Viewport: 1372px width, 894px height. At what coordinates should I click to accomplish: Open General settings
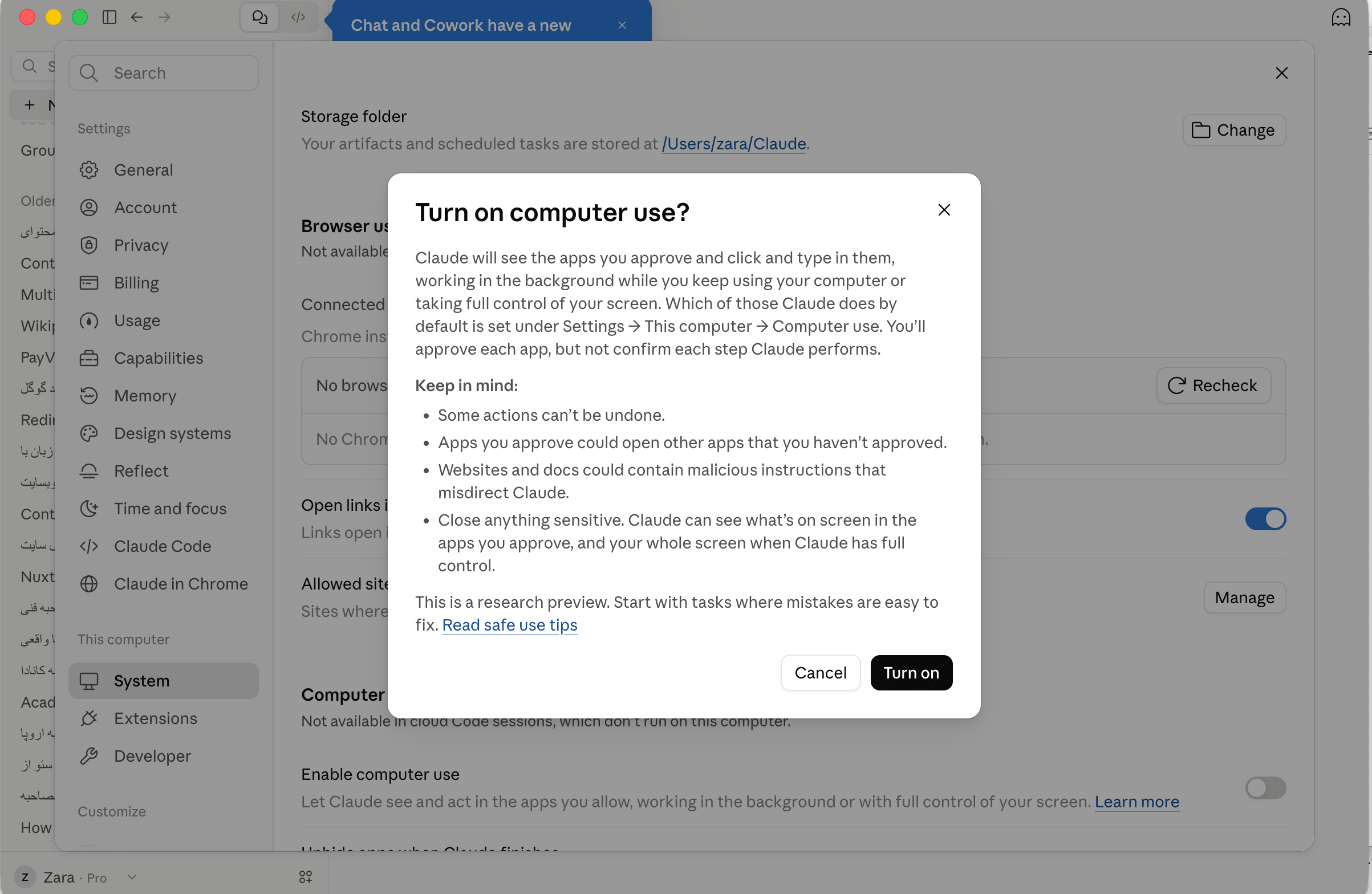pyautogui.click(x=164, y=170)
